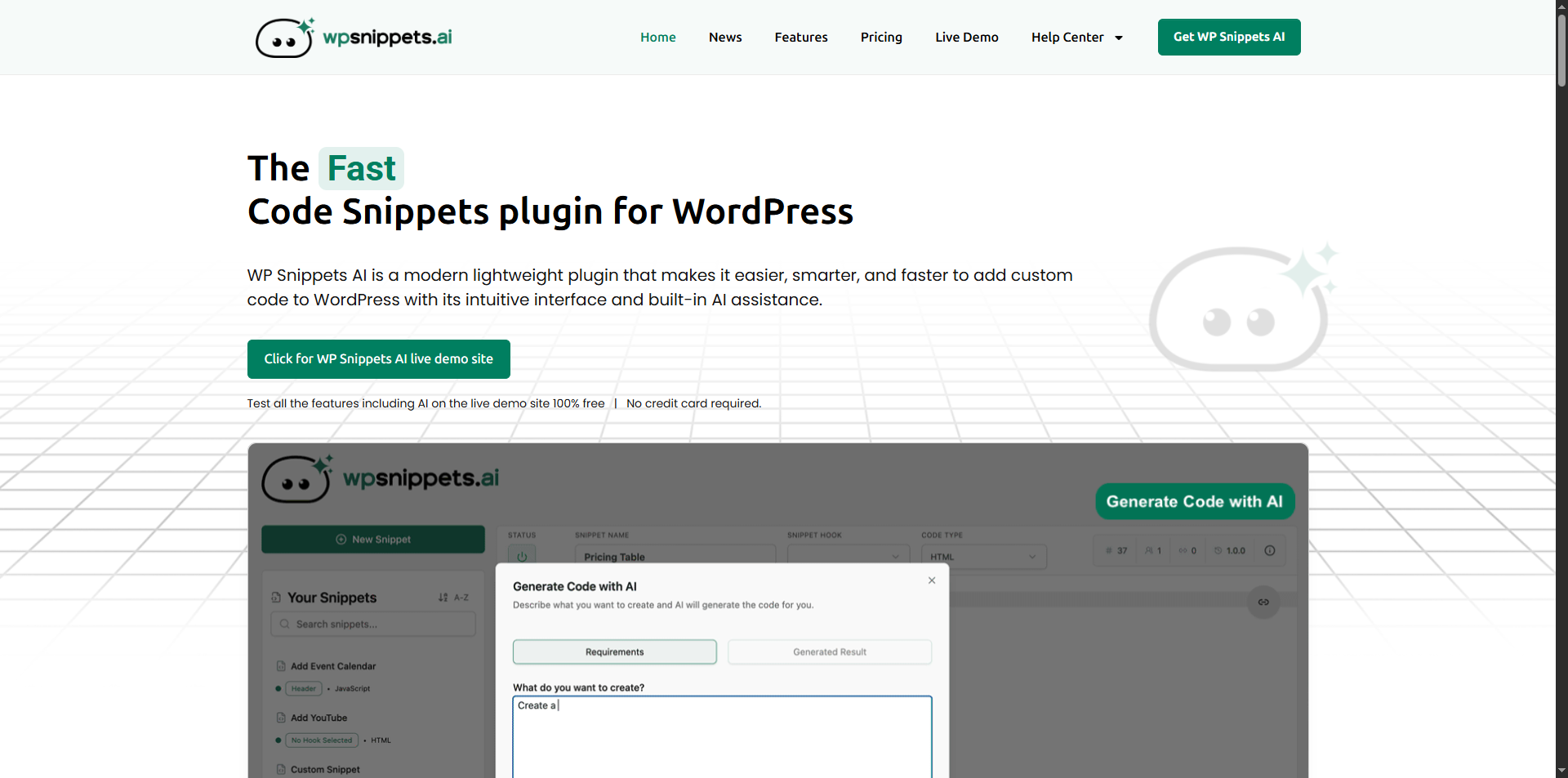This screenshot has height=778, width=1568.
Task: Click the green status dot beside No Hook Selected
Action: pyautogui.click(x=278, y=740)
